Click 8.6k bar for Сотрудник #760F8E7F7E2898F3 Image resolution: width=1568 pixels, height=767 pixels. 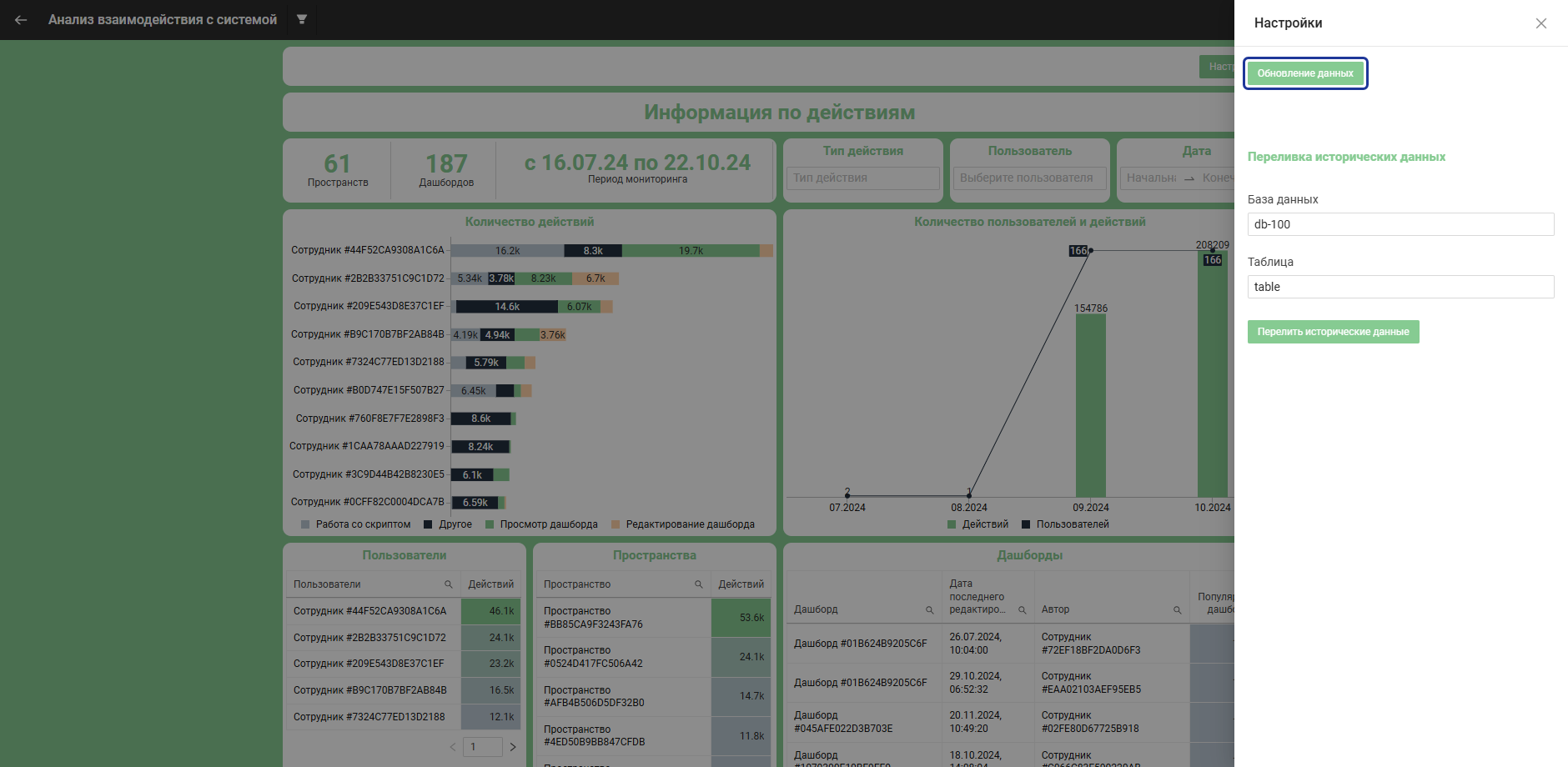481,419
